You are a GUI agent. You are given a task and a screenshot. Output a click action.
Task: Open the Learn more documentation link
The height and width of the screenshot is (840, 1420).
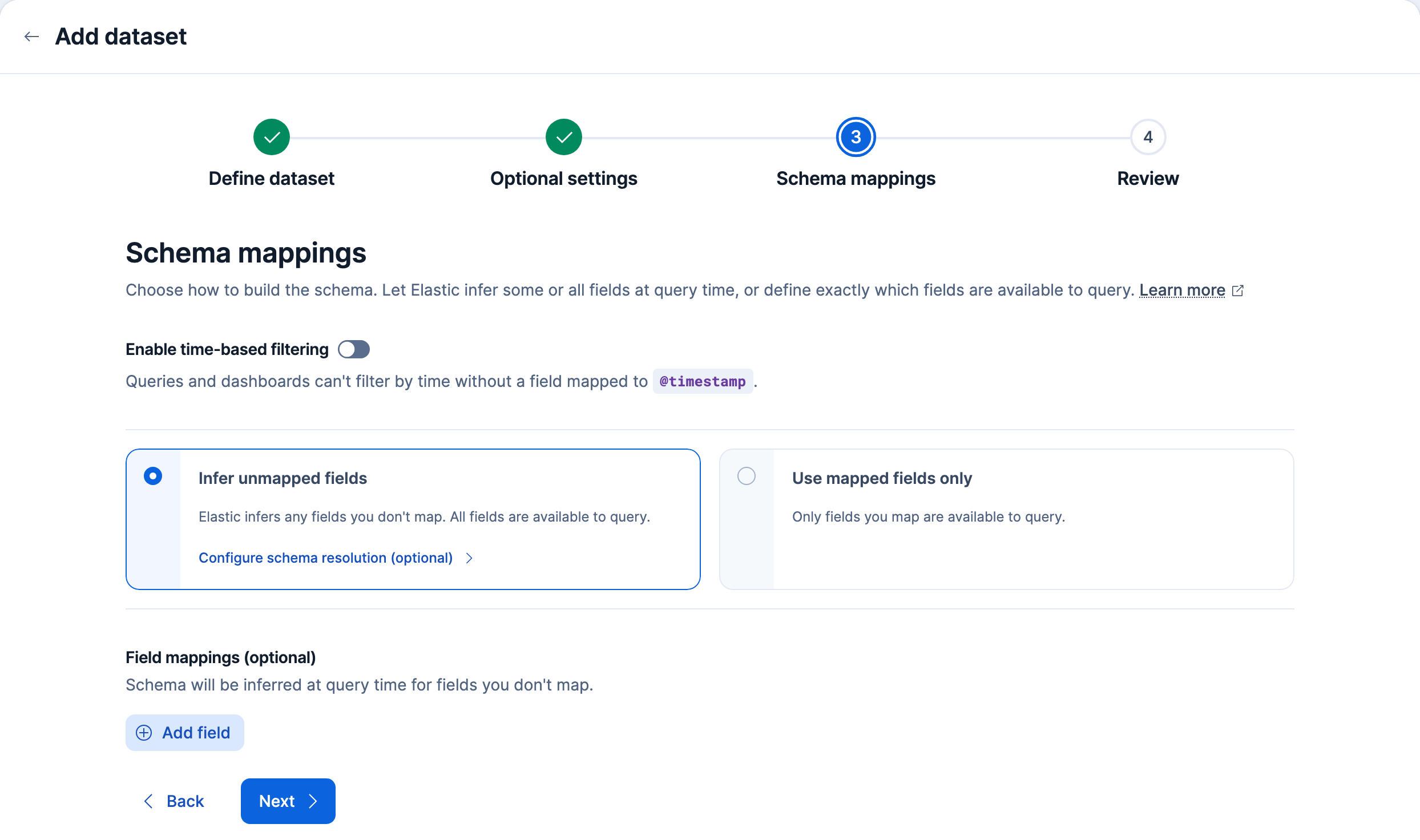(1182, 290)
